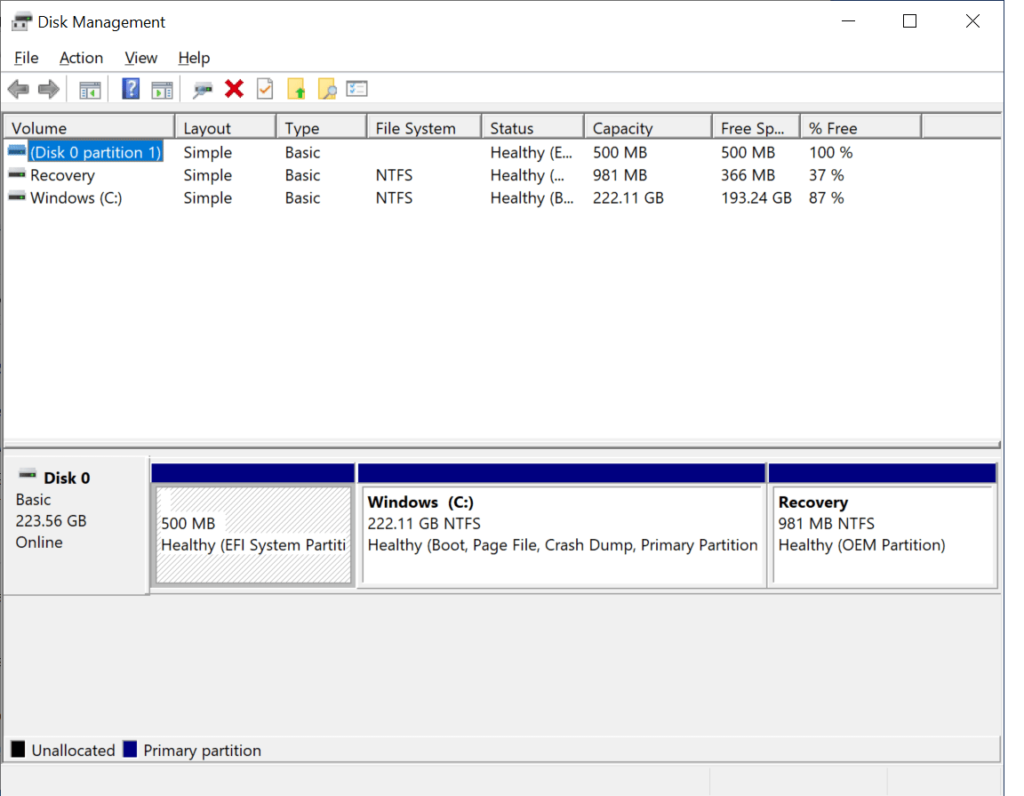Select Recovery volume in the list
1024x796 pixels.
pyautogui.click(x=62, y=175)
